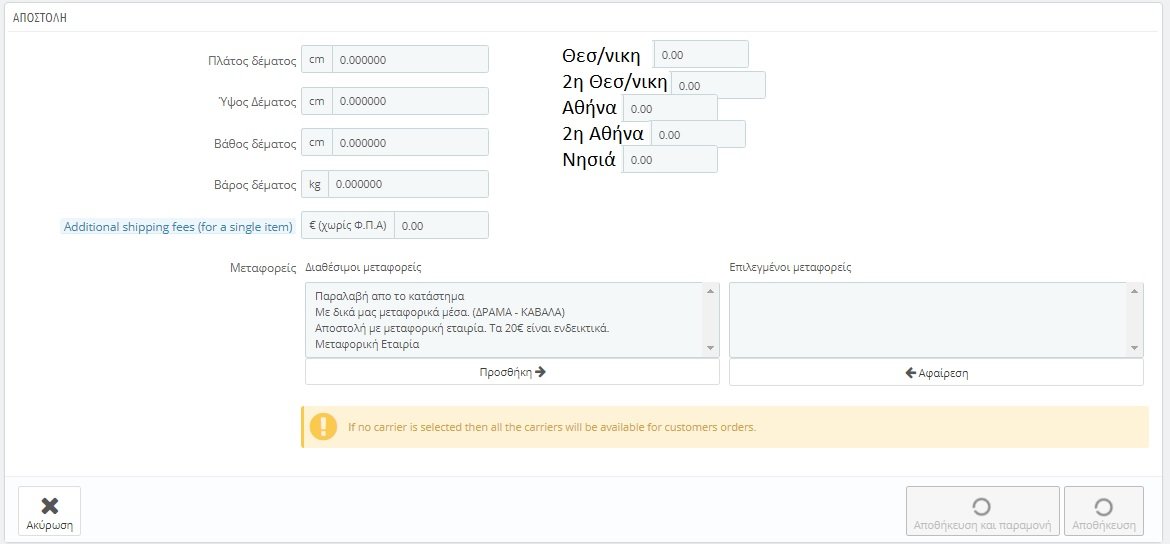Click the Προσθήκη add carrier button
This screenshot has height=544, width=1170.
tap(512, 372)
